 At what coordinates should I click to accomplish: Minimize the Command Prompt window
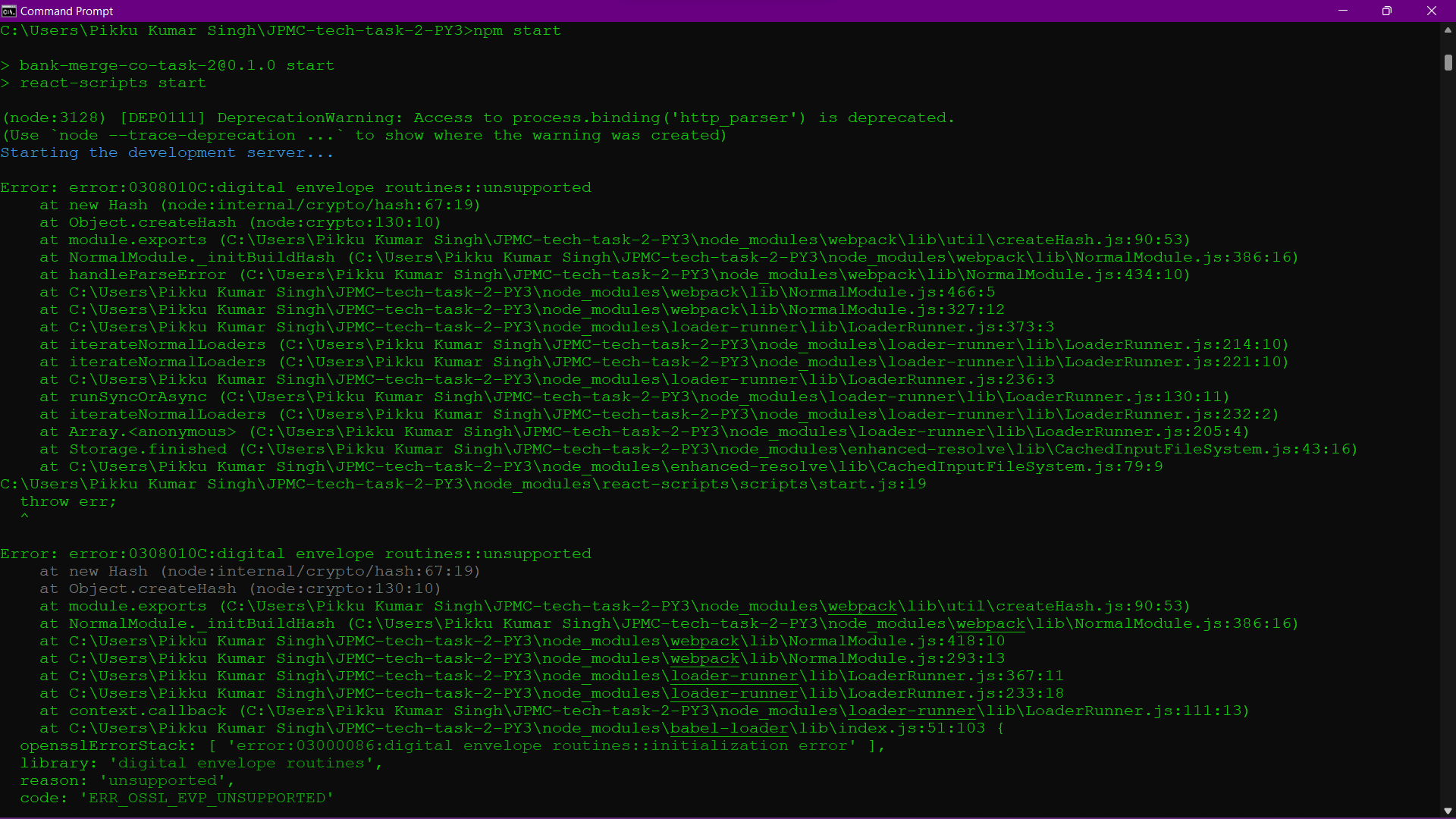click(x=1343, y=11)
